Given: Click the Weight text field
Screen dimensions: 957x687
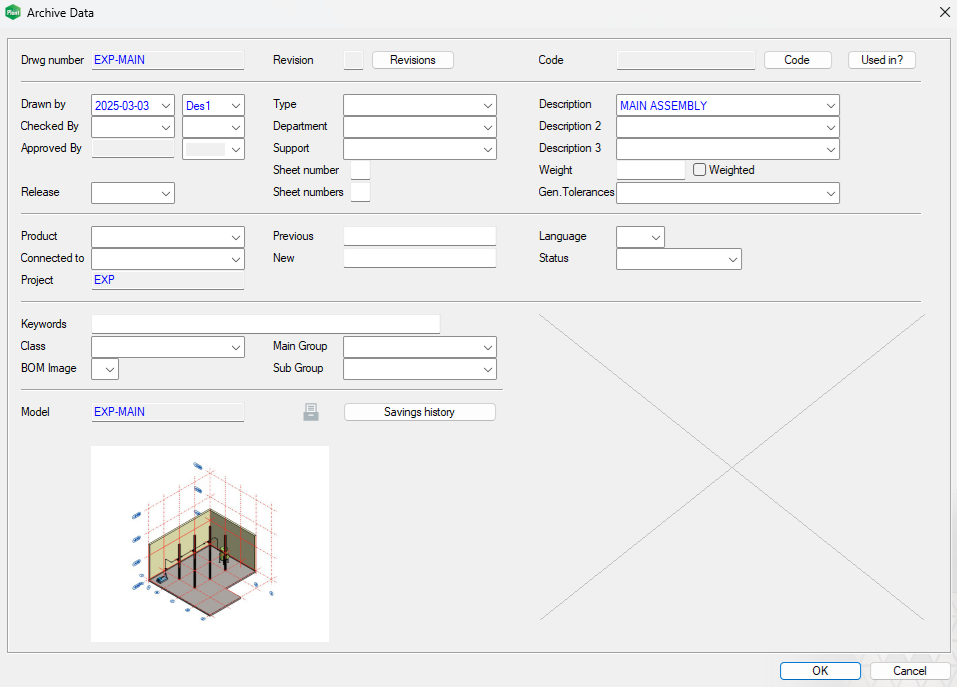Looking at the screenshot, I should pyautogui.click(x=650, y=170).
